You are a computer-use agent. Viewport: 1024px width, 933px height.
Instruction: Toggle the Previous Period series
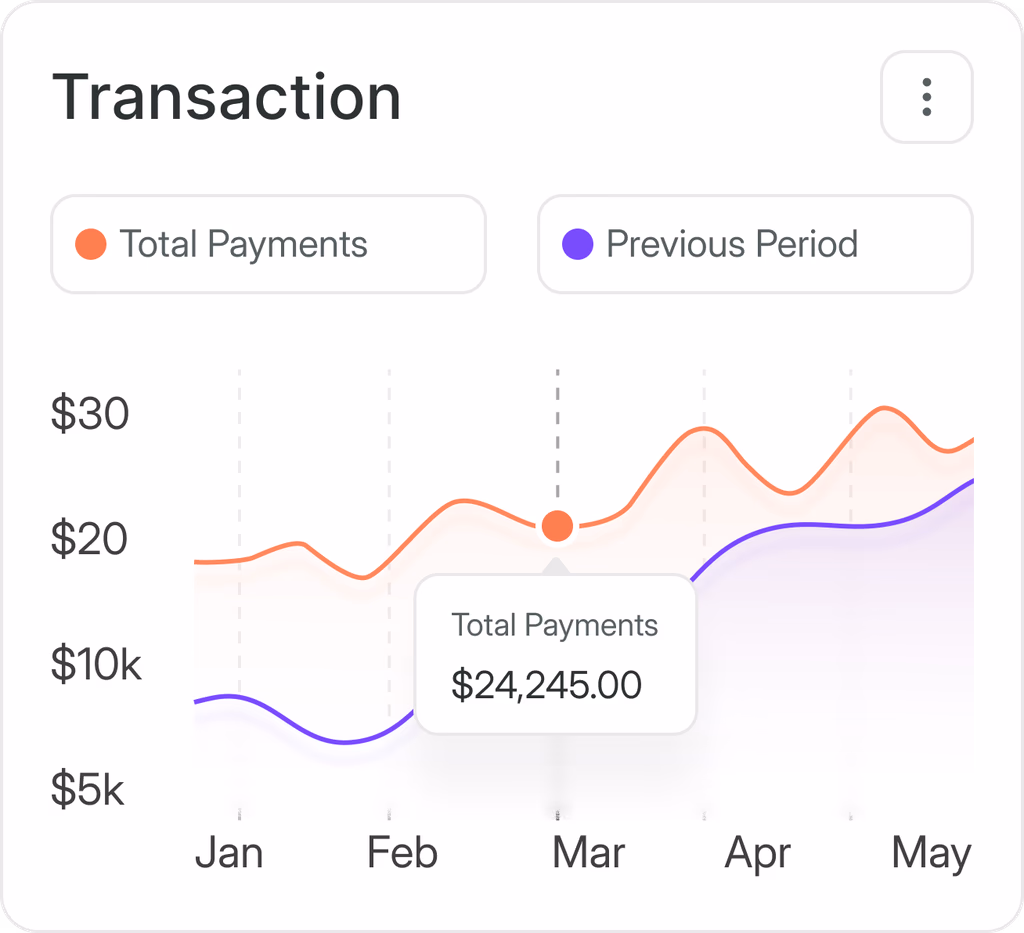tap(755, 244)
